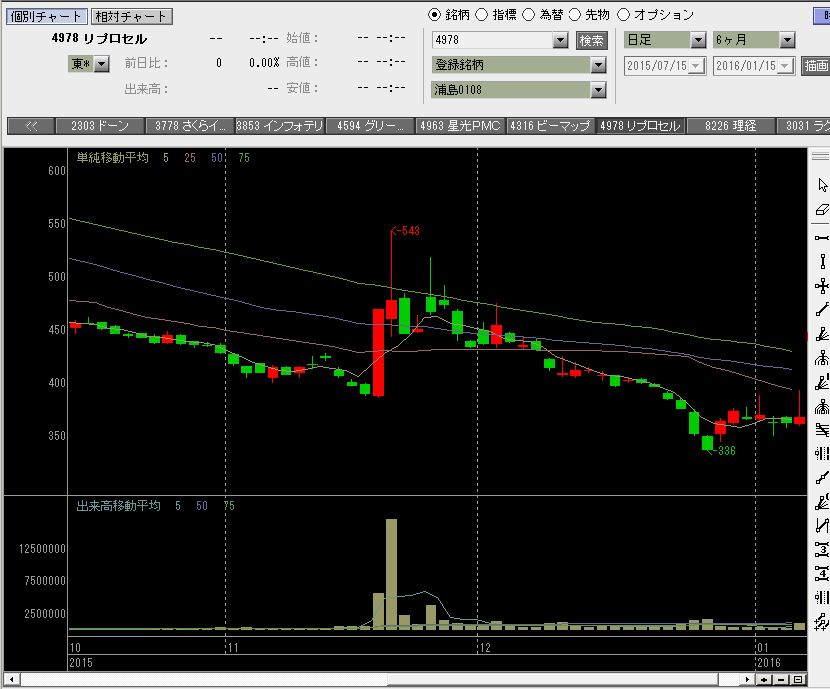This screenshot has width=830, height=689.
Task: Select the 3-point measurement tool
Action: (x=822, y=549)
